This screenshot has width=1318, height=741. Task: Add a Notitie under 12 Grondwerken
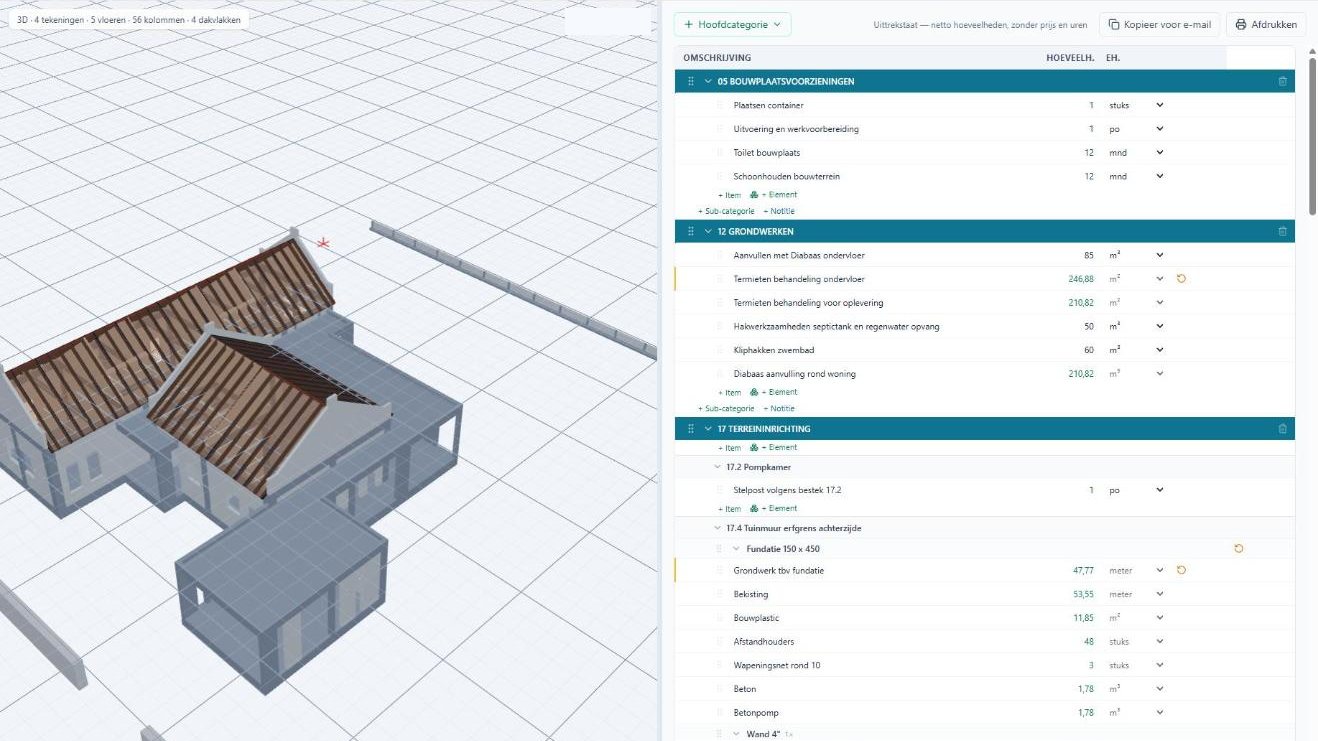[x=779, y=408]
